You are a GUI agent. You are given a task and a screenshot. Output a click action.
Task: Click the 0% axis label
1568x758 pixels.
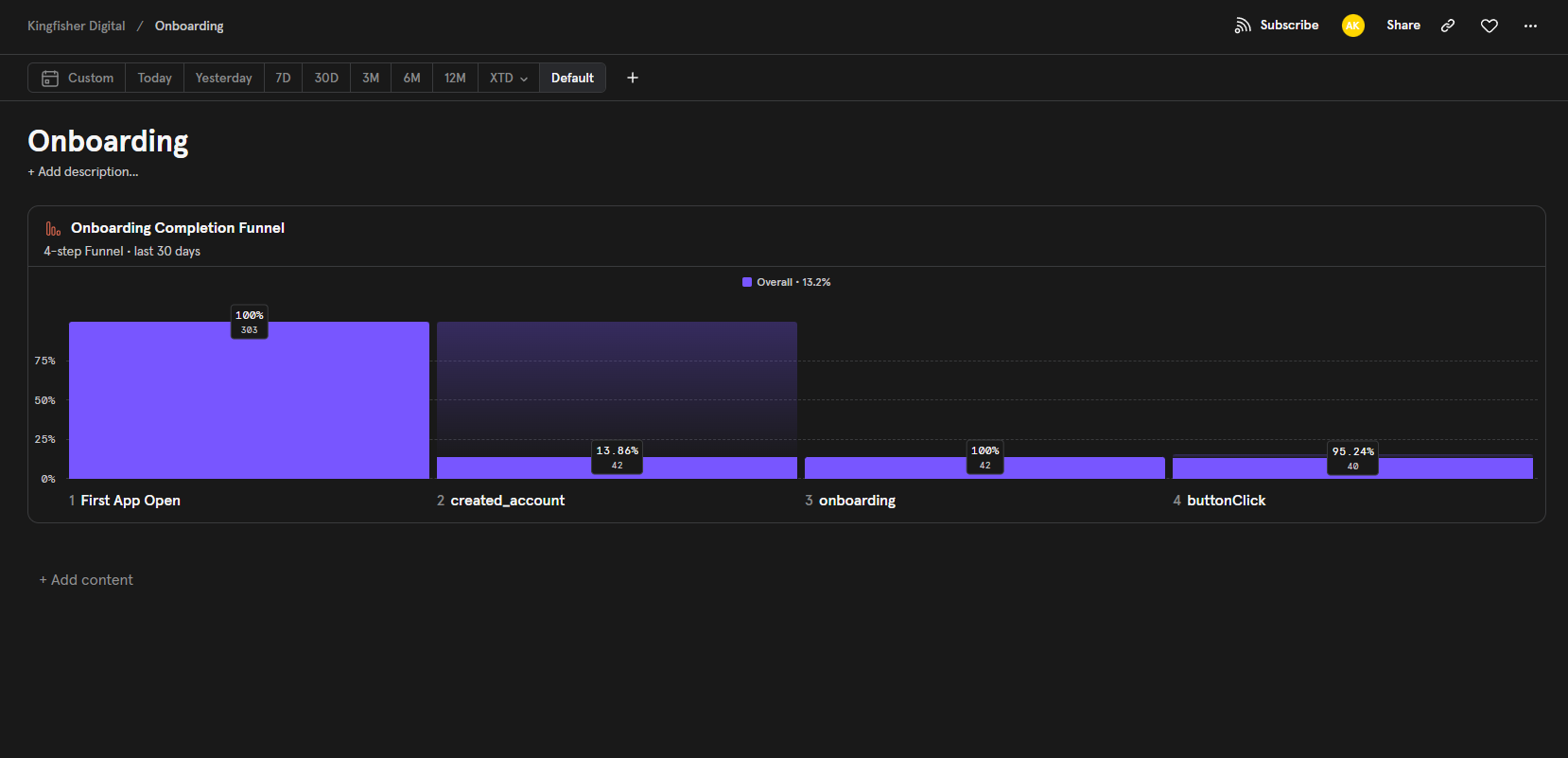click(x=48, y=479)
